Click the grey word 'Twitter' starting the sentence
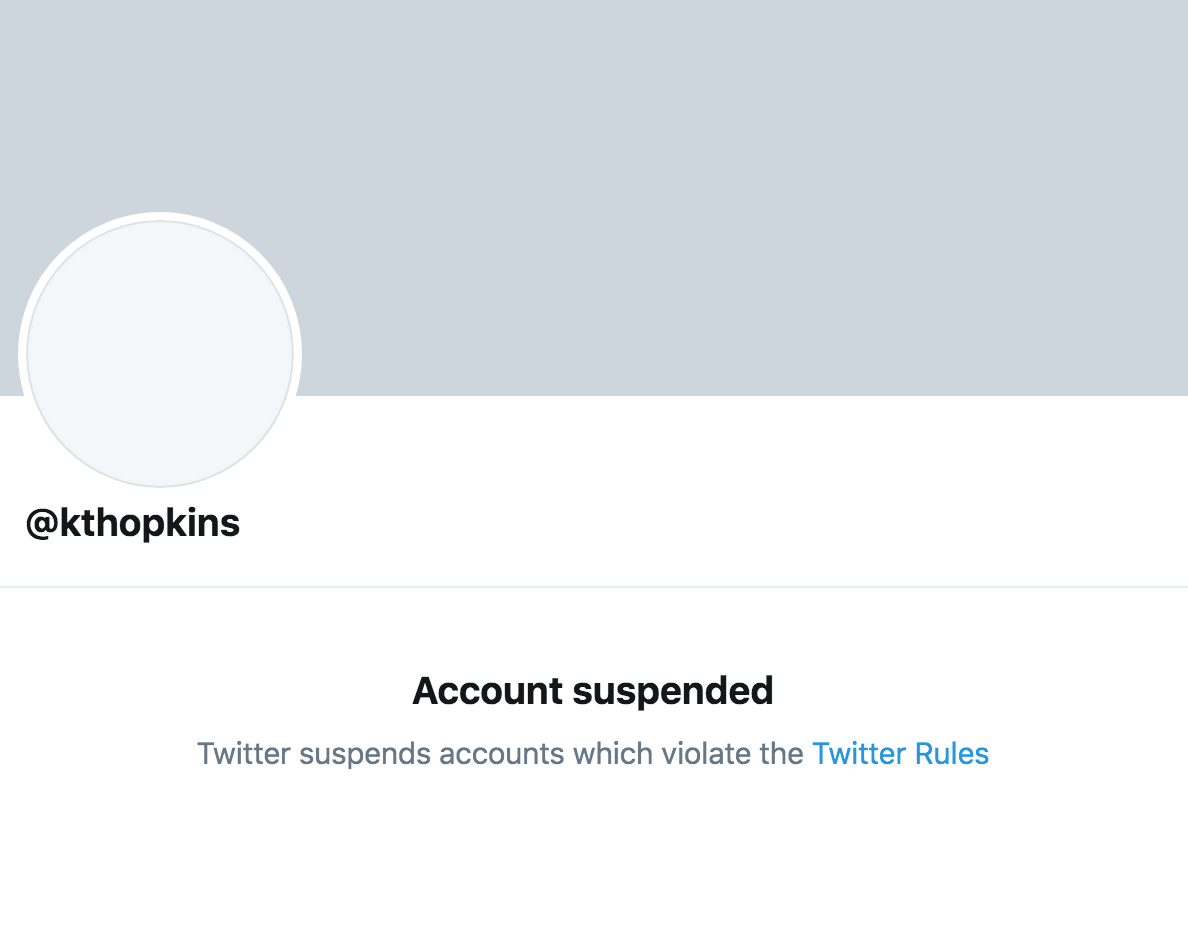This screenshot has width=1188, height=932. [244, 754]
